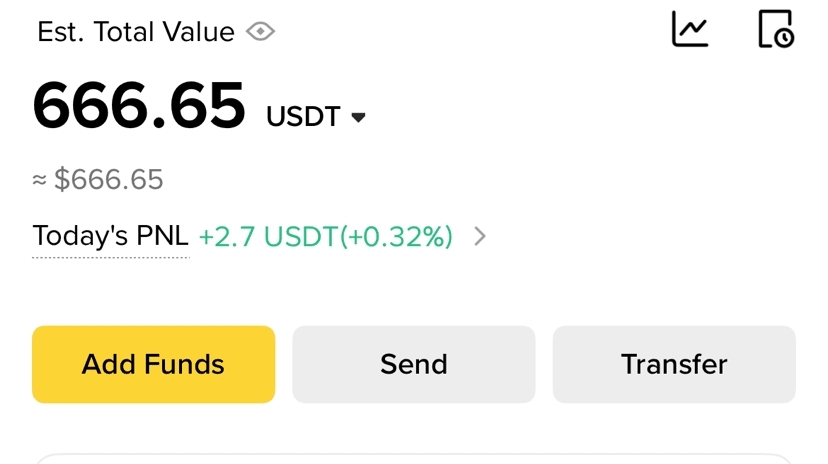This screenshot has width=828, height=464.
Task: Hide balance with the eye icon
Action: point(260,32)
